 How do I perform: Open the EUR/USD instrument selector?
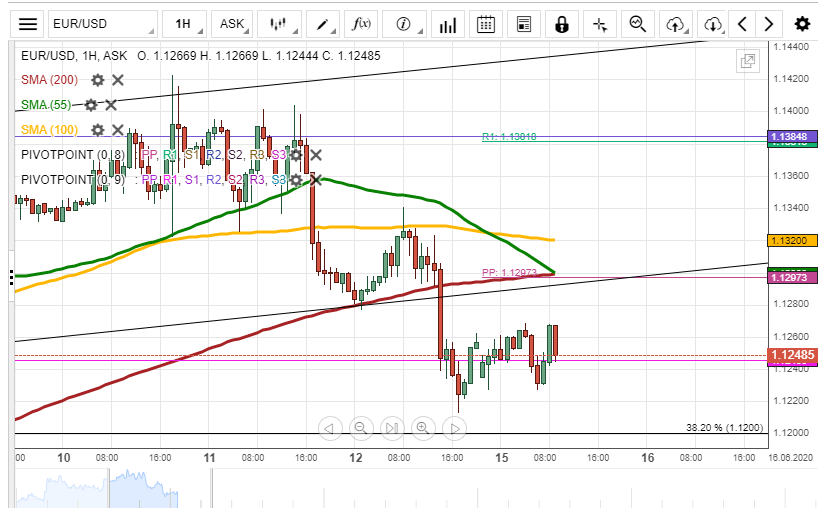coord(103,24)
